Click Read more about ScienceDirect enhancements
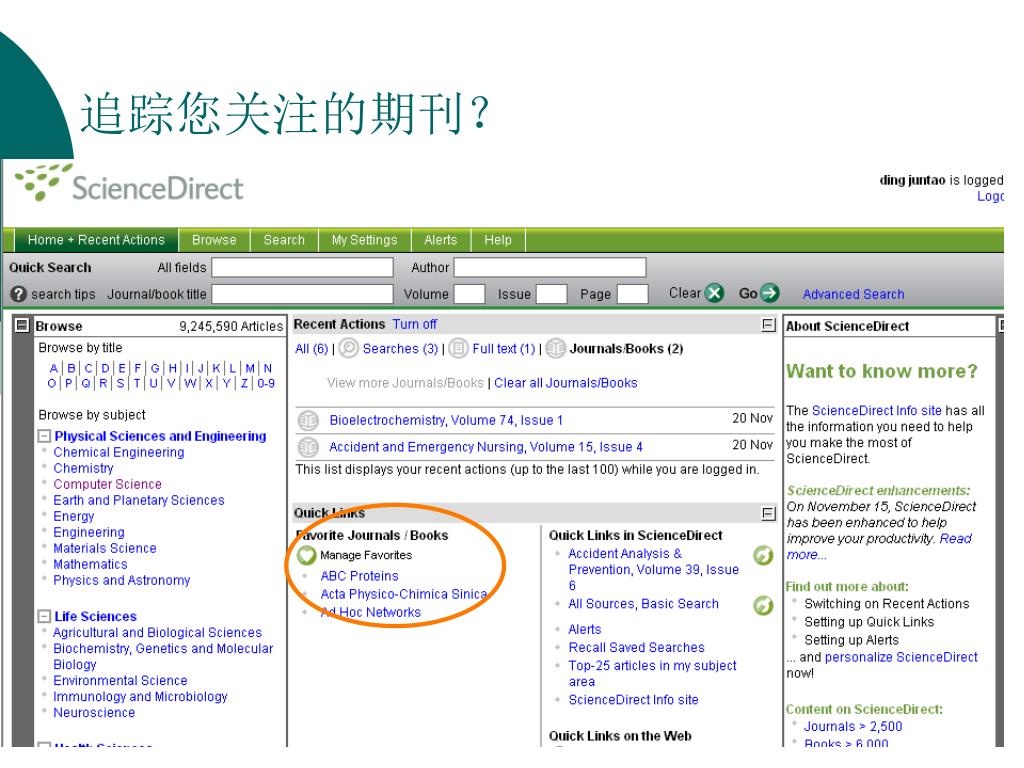Screen dimensions: 1024x768 879,547
